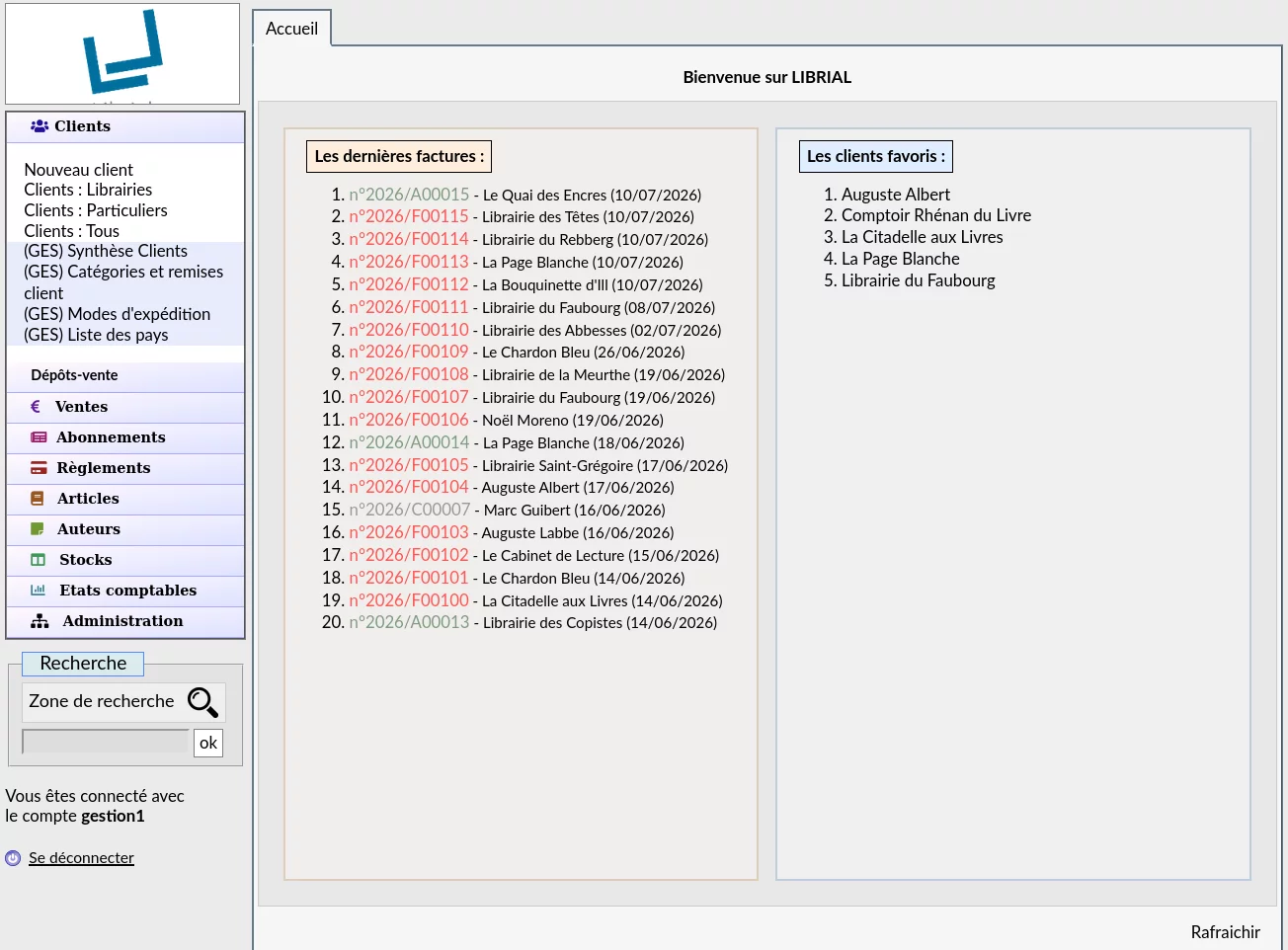
Task: Click the Rafraichir link
Action: [1225, 932]
